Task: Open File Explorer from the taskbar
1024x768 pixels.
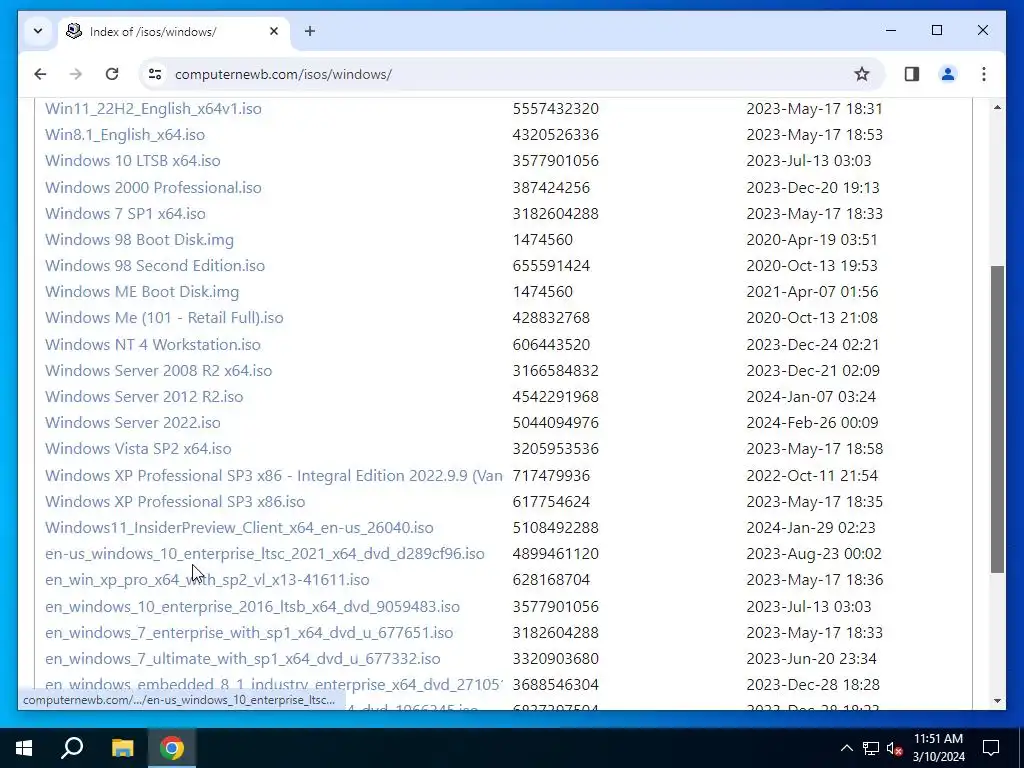Action: coord(122,748)
